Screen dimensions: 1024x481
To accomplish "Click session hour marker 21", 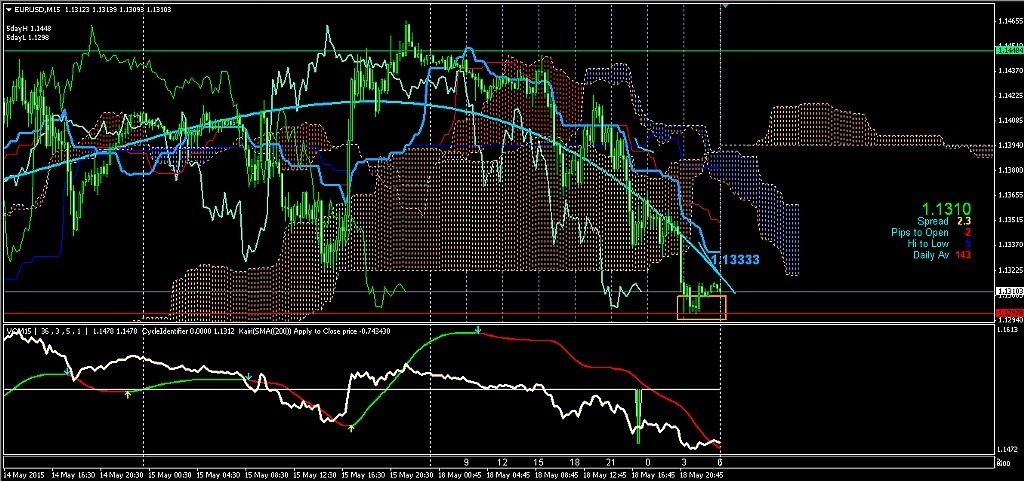I will coord(611,461).
